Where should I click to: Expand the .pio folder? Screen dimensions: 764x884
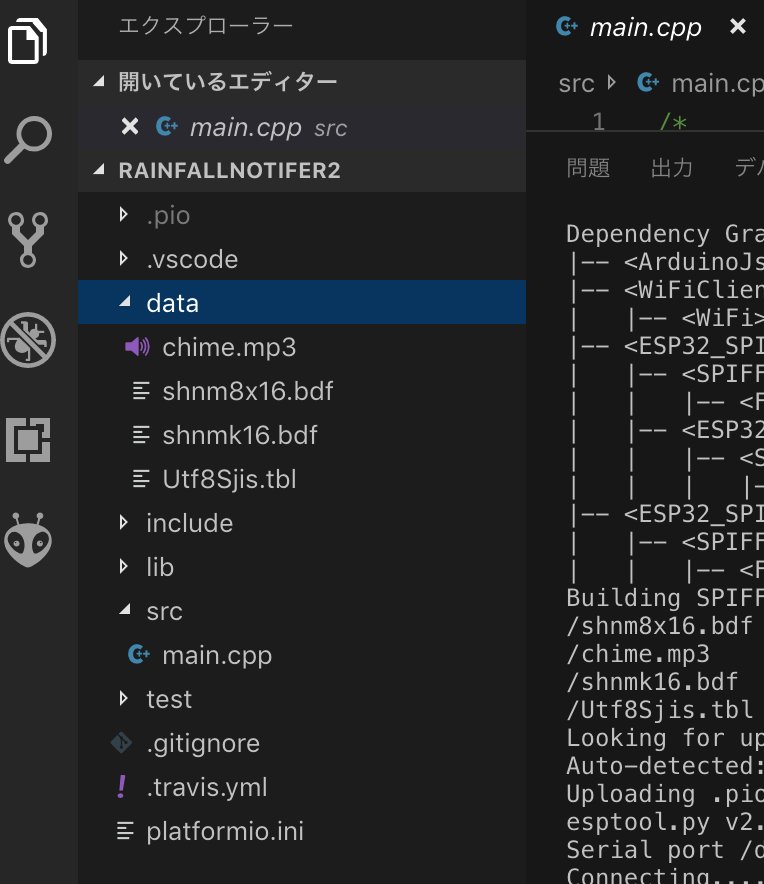(x=124, y=214)
